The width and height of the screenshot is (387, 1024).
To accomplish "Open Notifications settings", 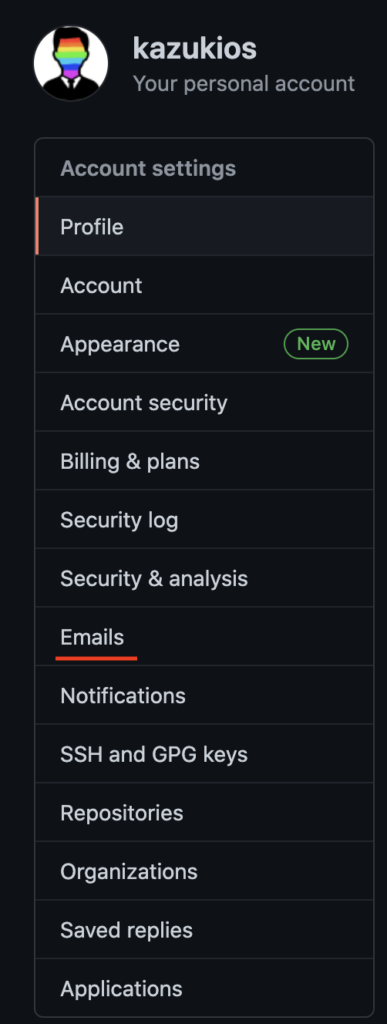I will 204,696.
